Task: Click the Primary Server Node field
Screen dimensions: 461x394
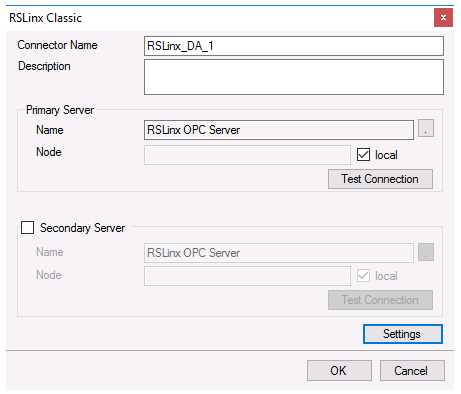Action: 247,155
